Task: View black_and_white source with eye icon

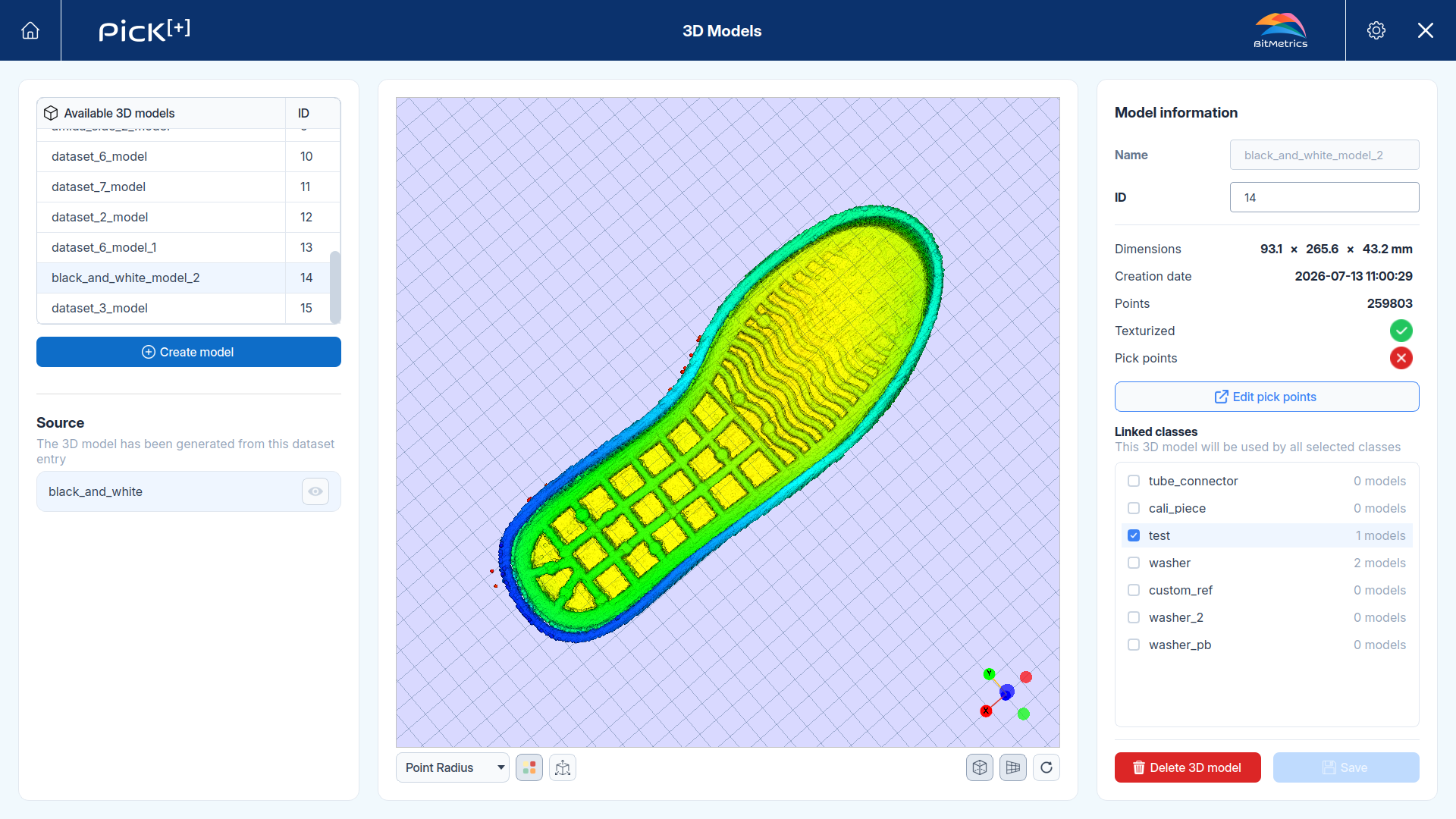Action: click(x=315, y=491)
